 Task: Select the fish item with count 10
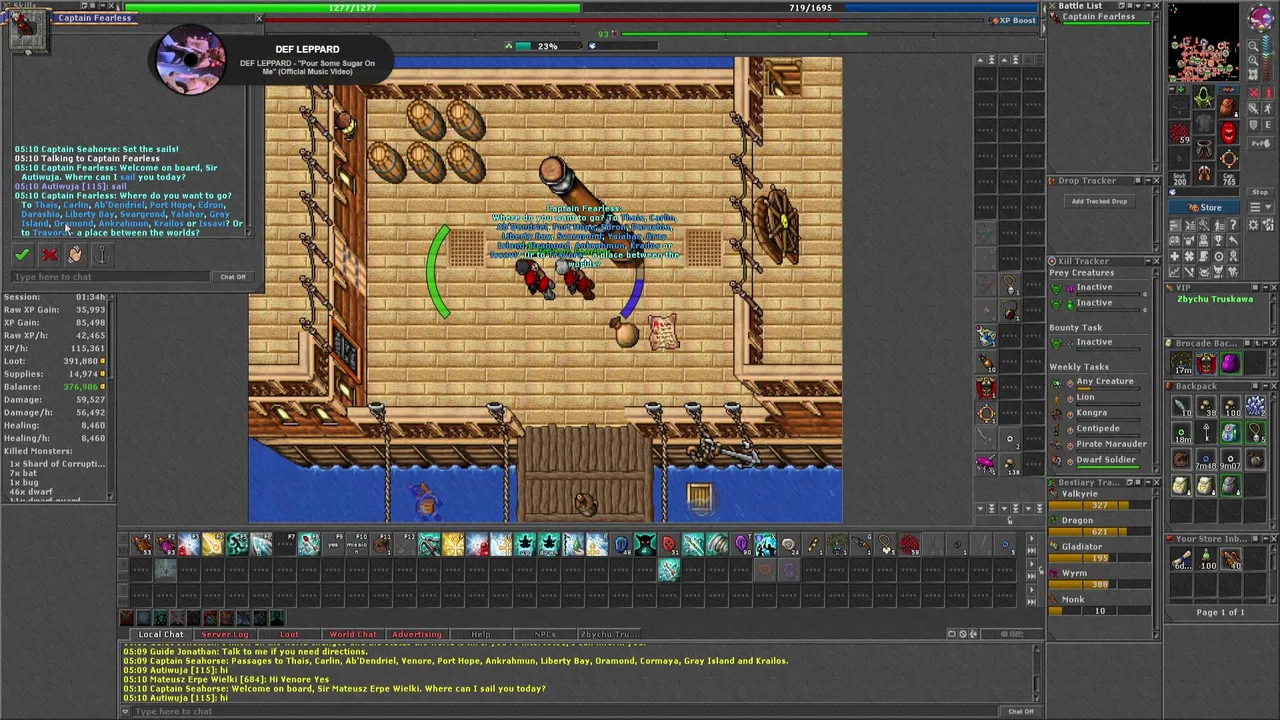point(1182,406)
